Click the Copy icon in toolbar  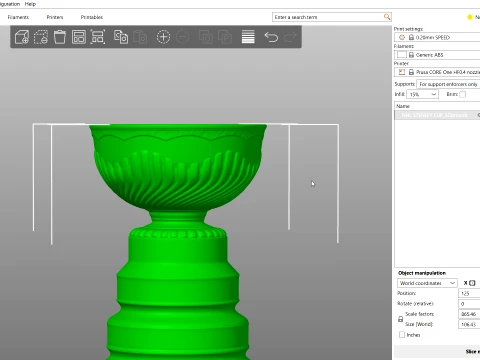121,37
